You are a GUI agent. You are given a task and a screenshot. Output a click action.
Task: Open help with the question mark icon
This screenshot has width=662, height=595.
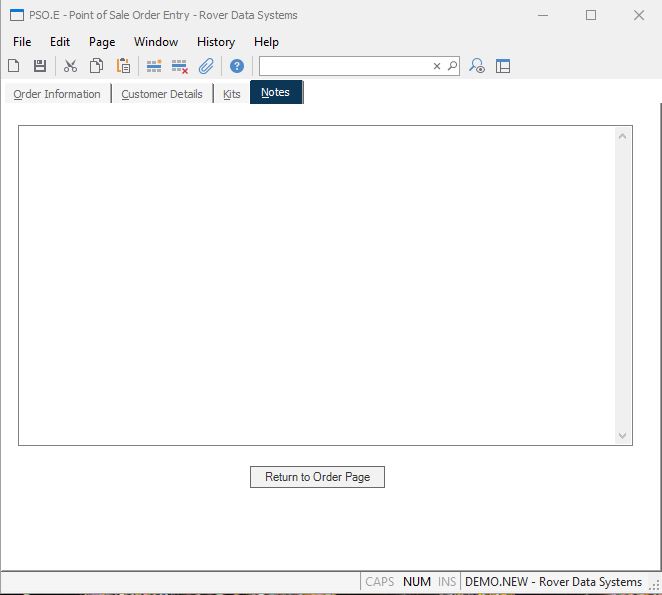coord(237,66)
